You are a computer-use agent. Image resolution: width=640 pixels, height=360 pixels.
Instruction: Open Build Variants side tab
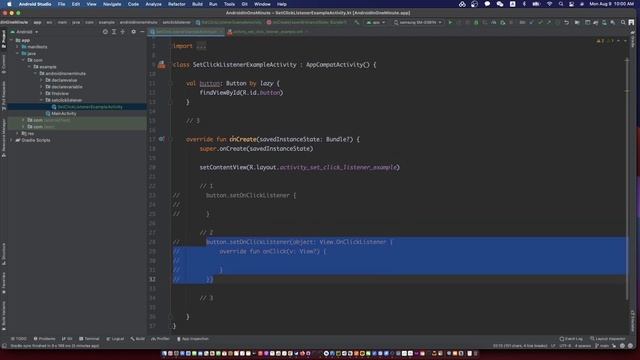coord(4,315)
